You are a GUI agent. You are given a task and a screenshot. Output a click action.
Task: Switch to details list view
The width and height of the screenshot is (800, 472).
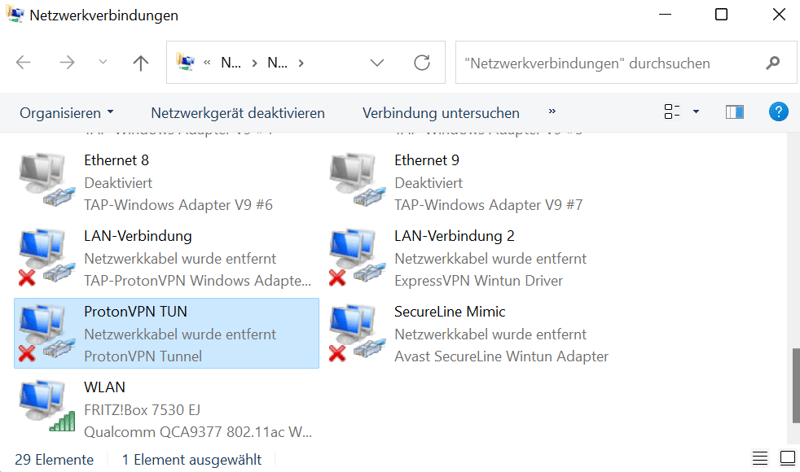(761, 459)
